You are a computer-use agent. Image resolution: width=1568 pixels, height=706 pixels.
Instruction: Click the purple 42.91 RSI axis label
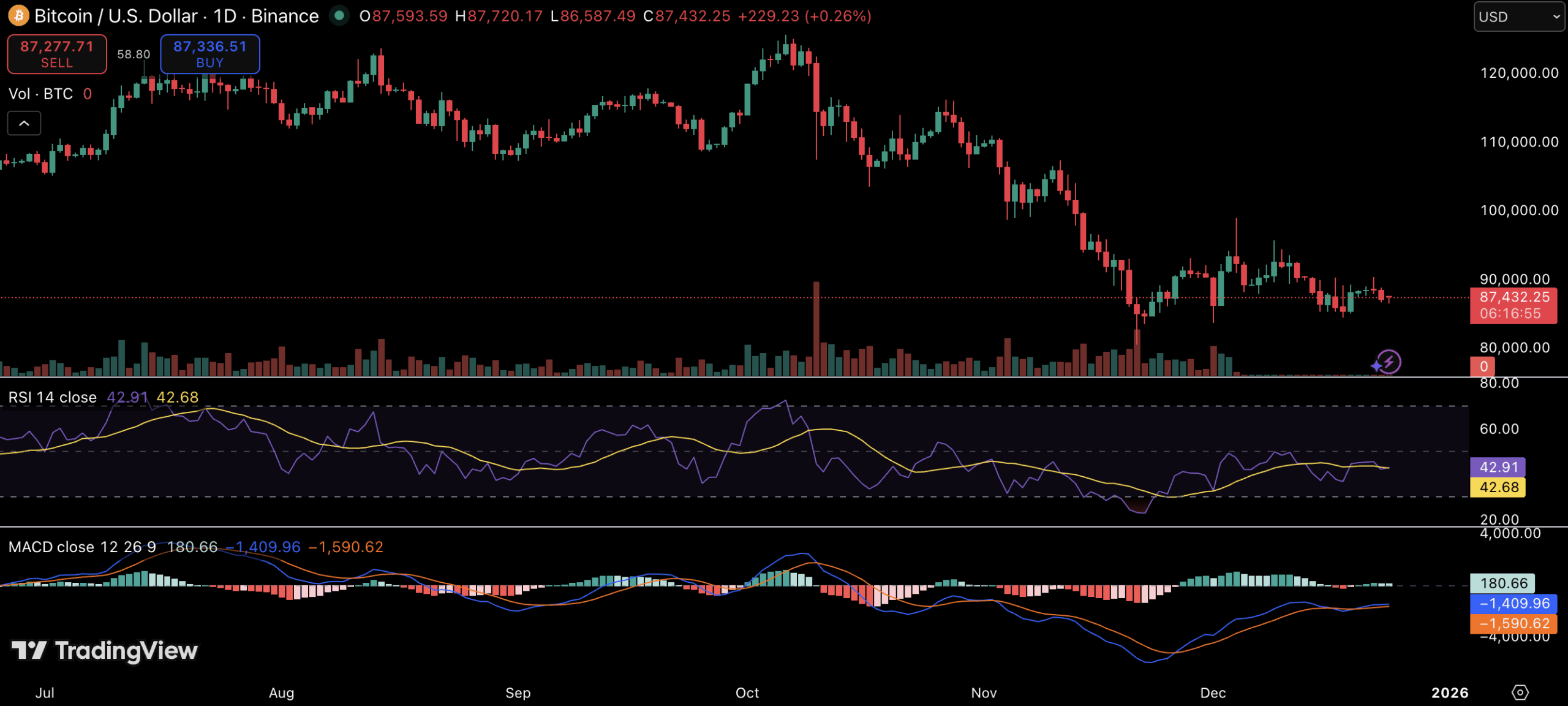[1498, 467]
